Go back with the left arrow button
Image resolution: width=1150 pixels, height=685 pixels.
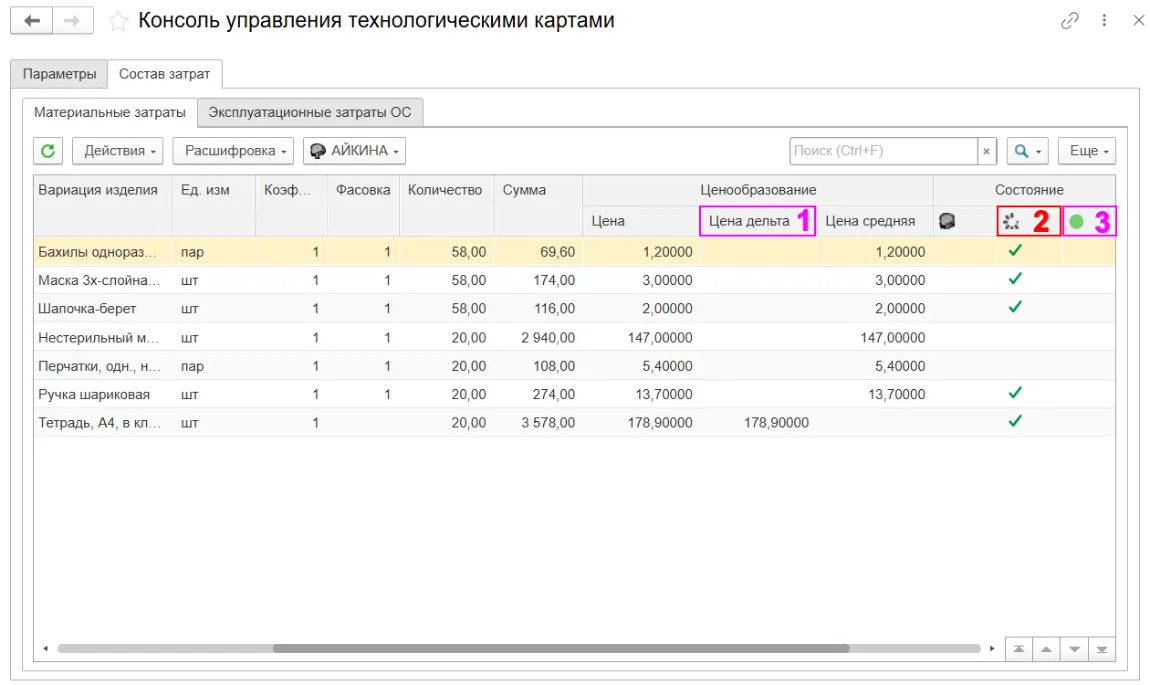tap(32, 21)
